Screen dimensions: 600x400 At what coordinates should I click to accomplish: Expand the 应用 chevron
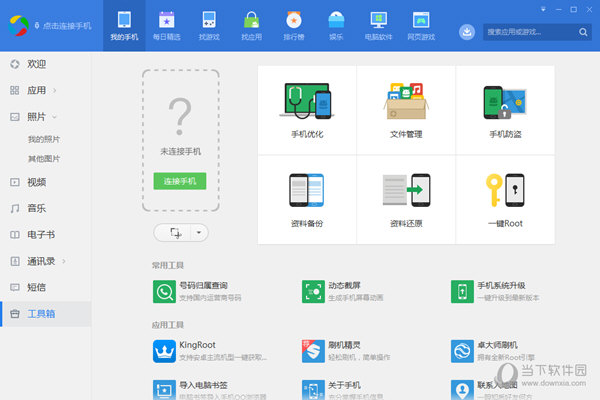pyautogui.click(x=55, y=91)
